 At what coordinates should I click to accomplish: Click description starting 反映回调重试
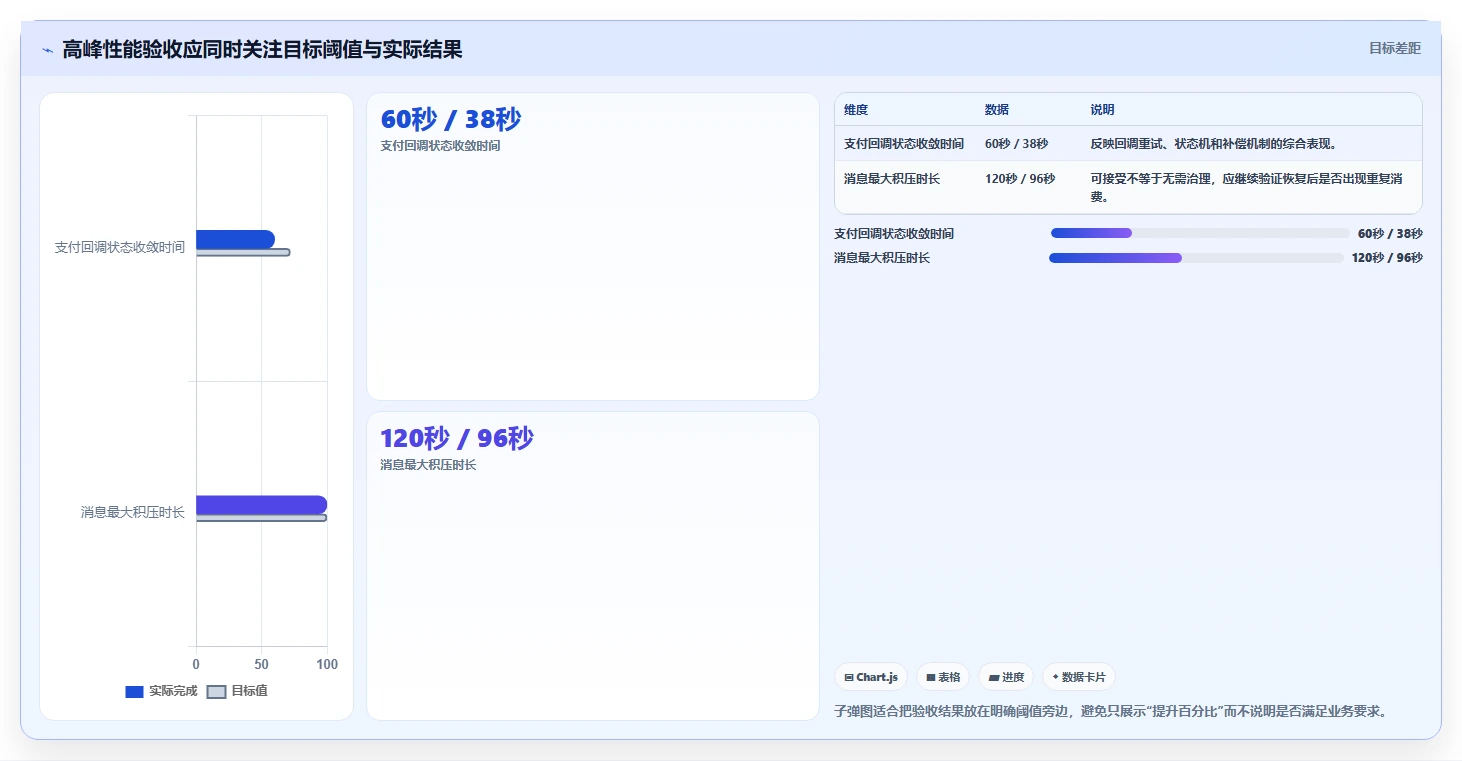[1214, 144]
